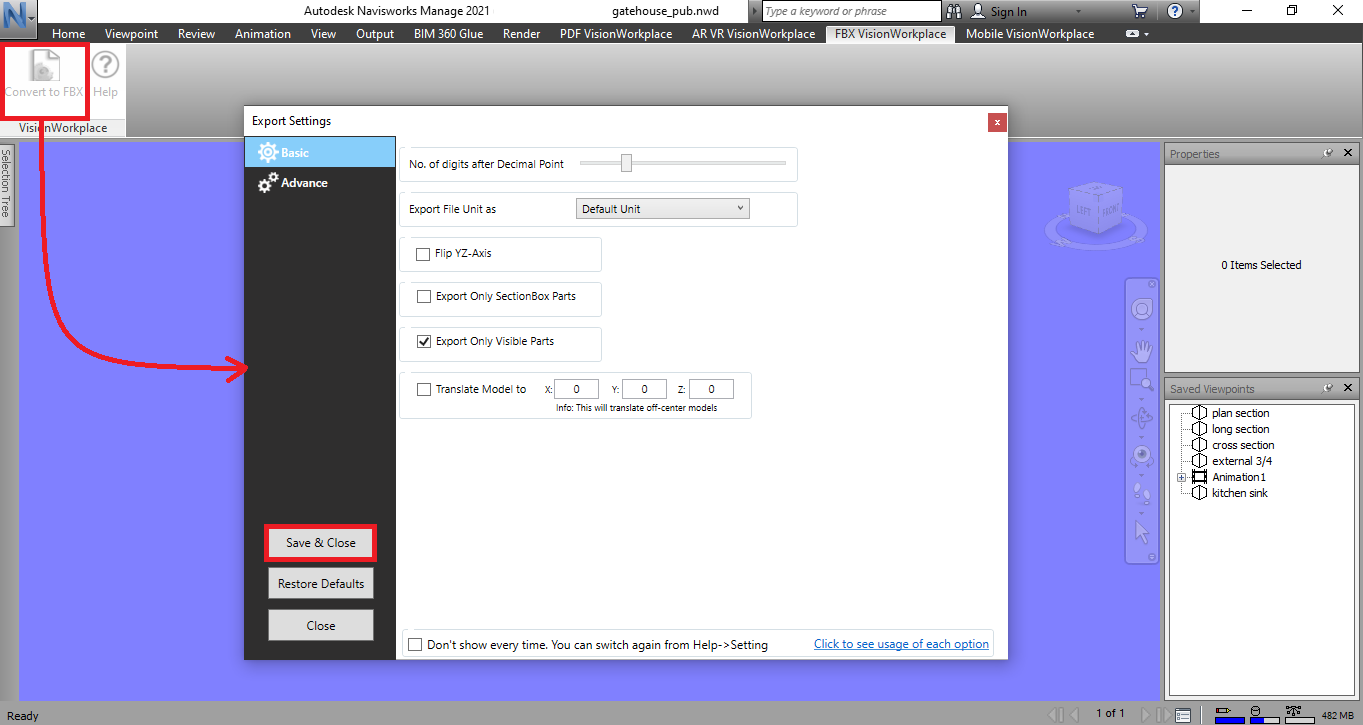Viewport: 1363px width, 725px height.
Task: Click the binoculars search icon
Action: click(x=954, y=11)
